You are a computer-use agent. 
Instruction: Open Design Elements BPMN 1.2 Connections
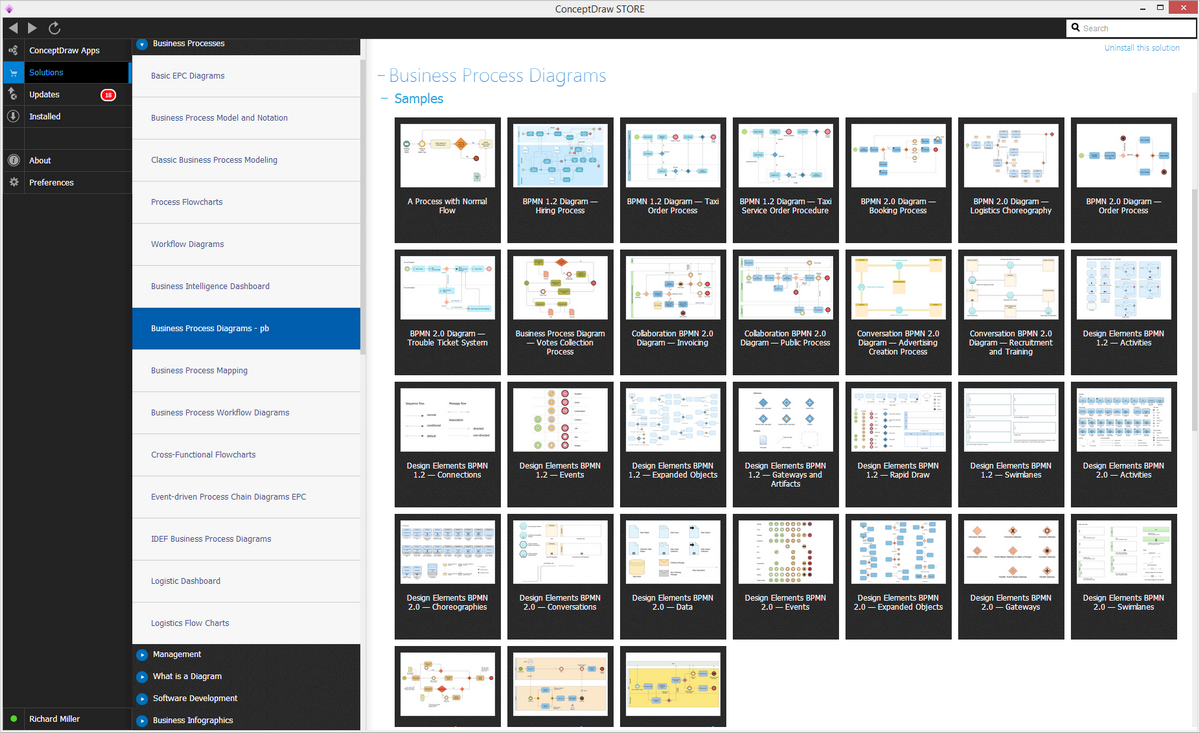coord(447,444)
